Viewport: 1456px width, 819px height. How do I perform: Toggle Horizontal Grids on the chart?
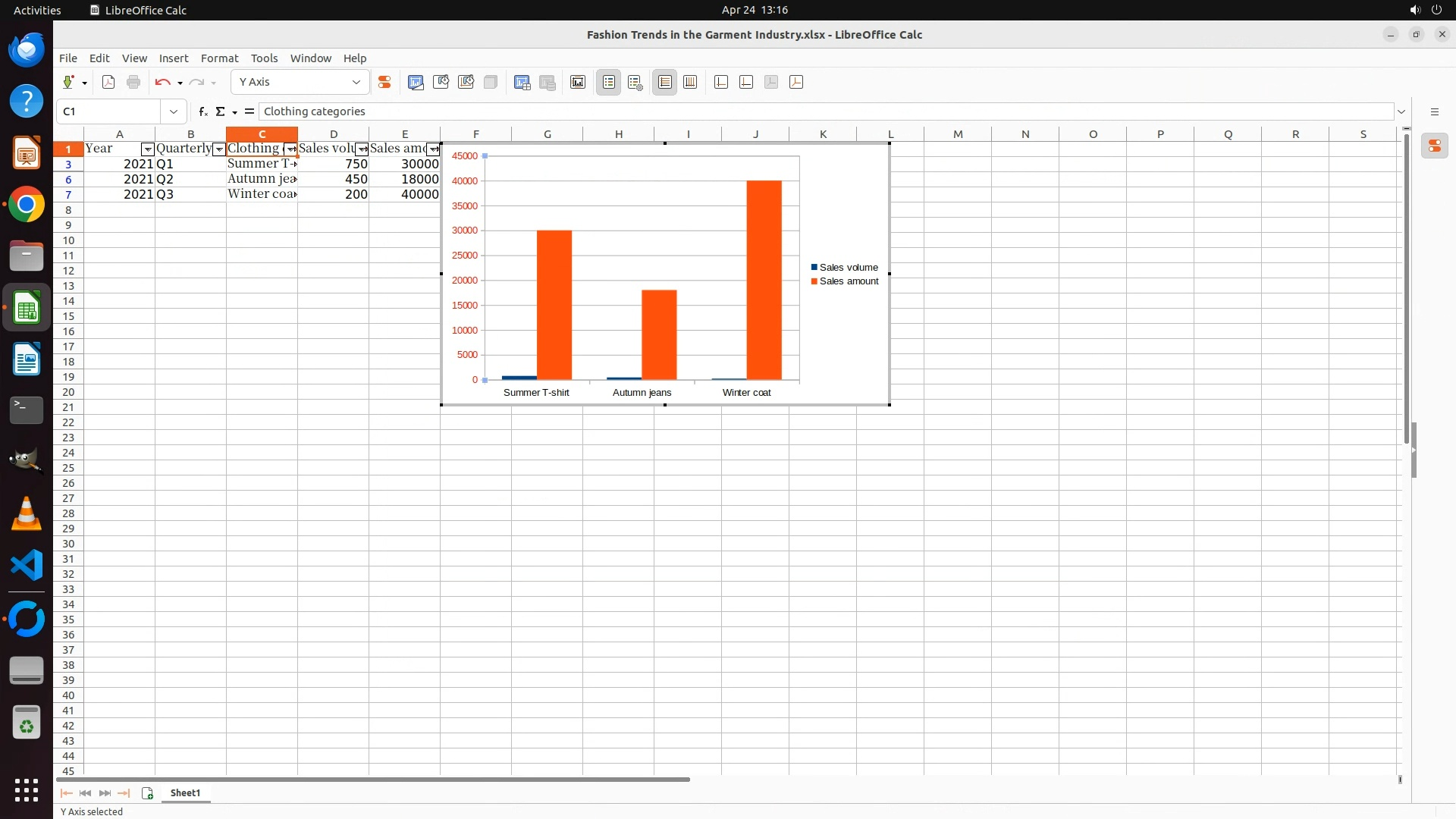pyautogui.click(x=664, y=83)
